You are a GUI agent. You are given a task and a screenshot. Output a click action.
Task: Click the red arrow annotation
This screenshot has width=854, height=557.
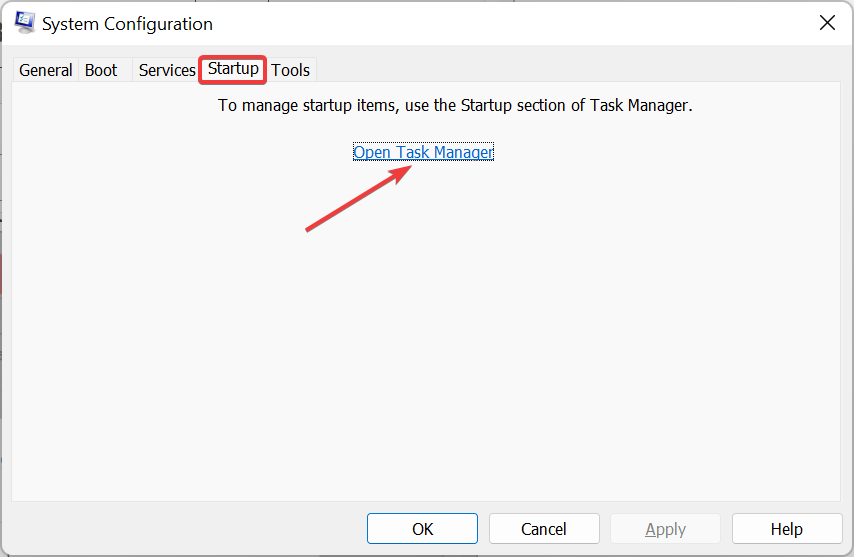click(358, 198)
